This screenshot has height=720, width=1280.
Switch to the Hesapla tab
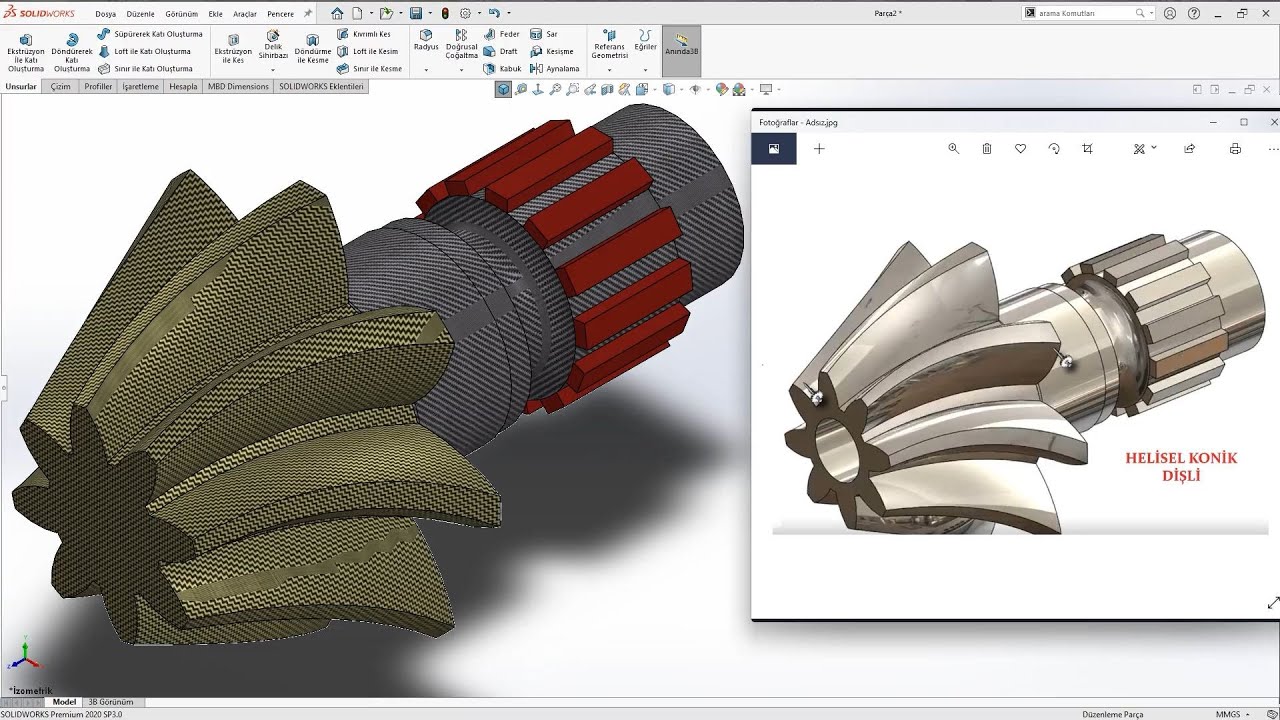[183, 87]
